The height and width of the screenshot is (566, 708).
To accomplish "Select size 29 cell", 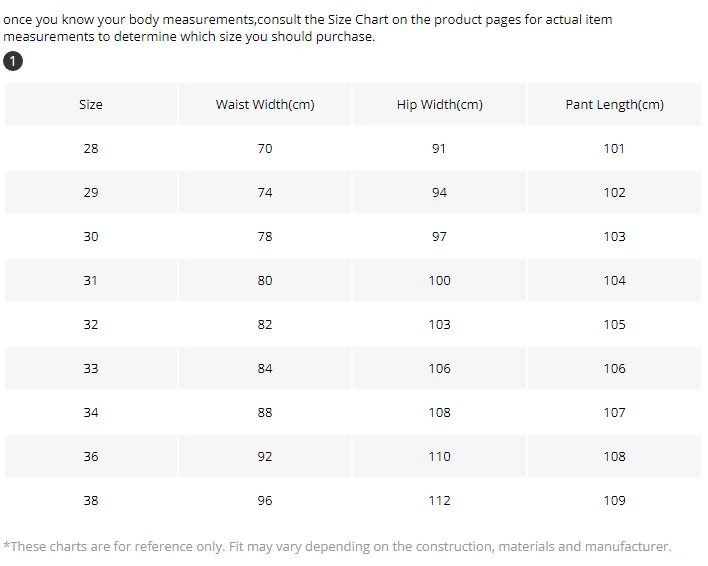I will coord(91,192).
